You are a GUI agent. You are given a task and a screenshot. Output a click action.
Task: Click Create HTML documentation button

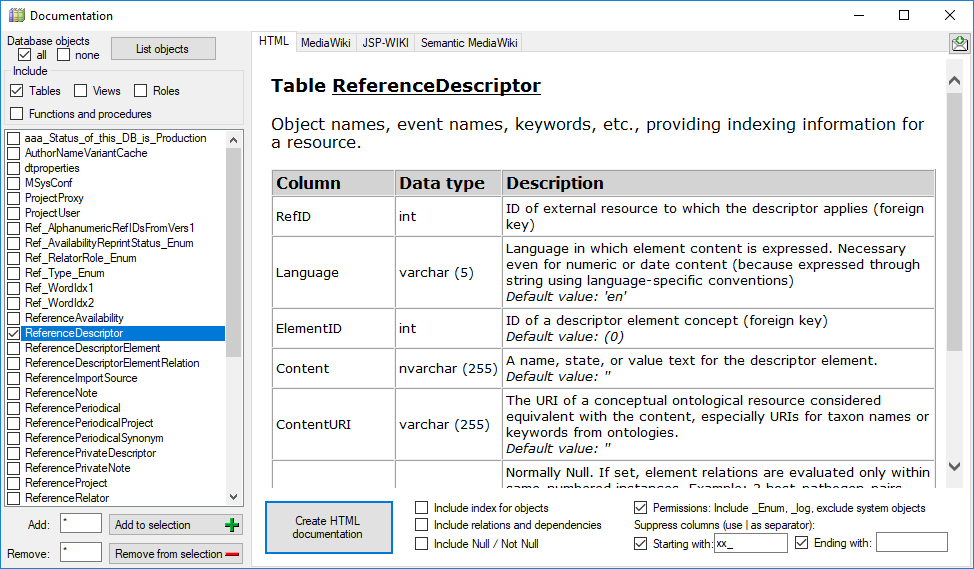point(329,527)
